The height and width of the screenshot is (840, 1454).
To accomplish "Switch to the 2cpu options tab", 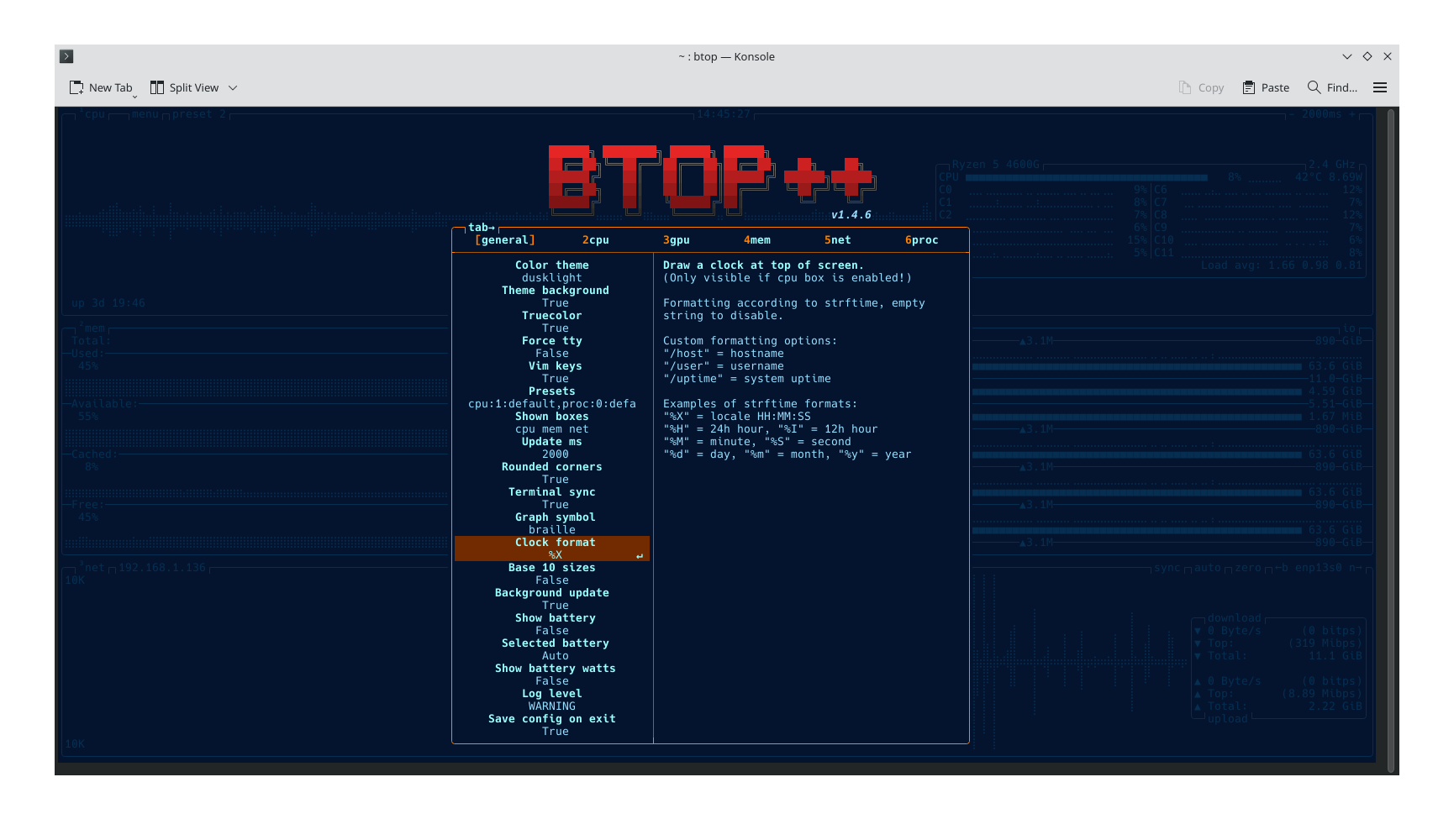I will pos(596,240).
